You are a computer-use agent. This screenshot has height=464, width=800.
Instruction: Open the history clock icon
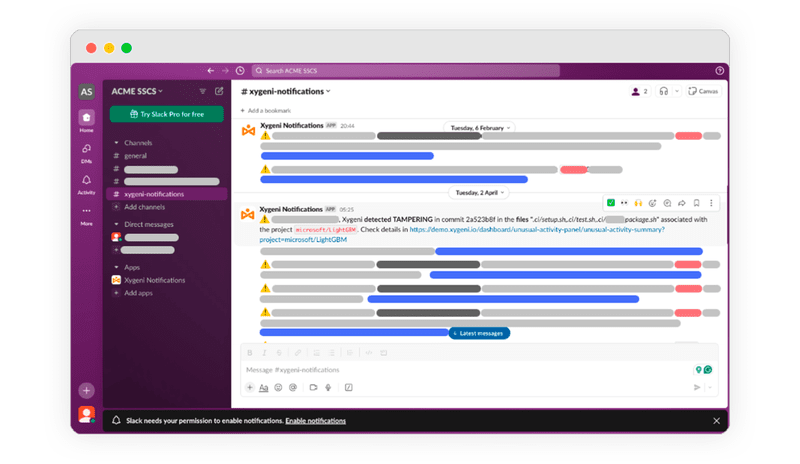point(240,71)
